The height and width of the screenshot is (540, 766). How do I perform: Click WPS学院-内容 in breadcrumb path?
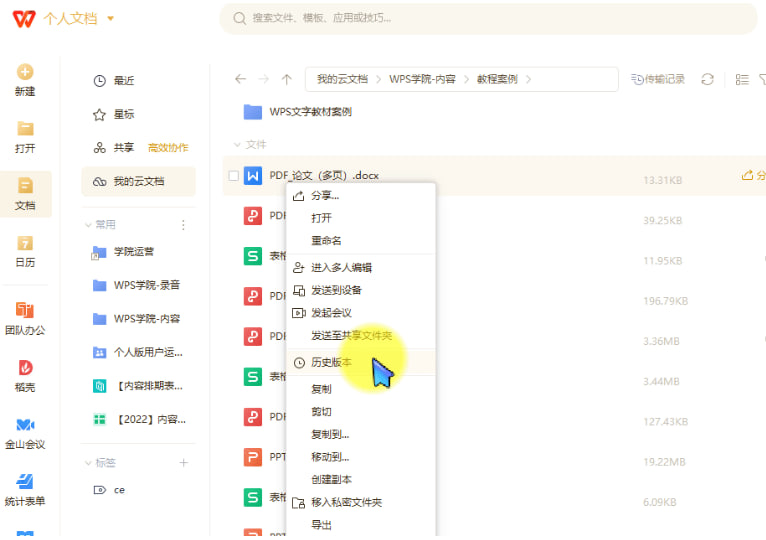(422, 79)
